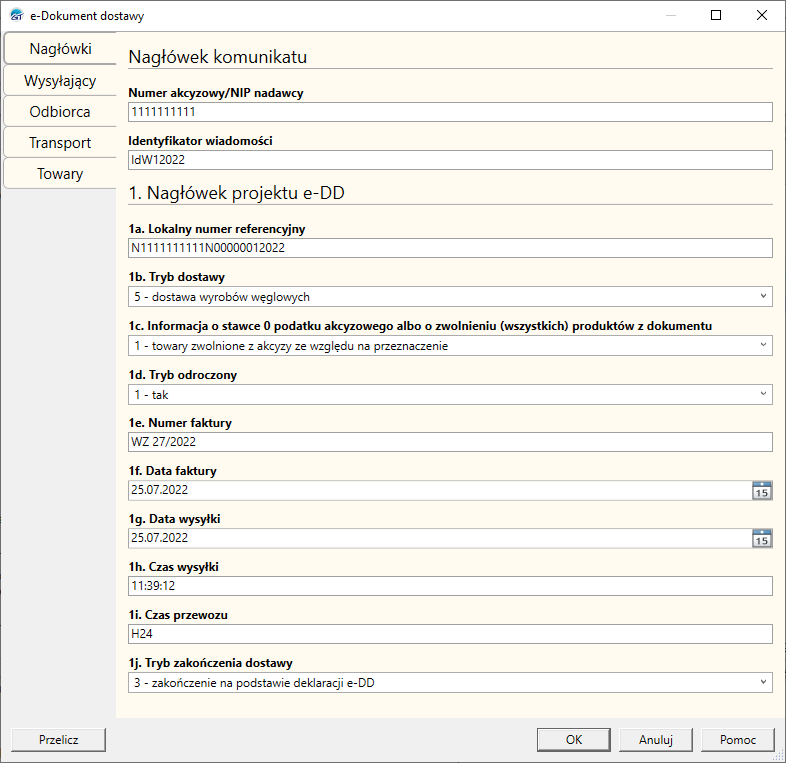
Task: Open the Odbiorca tab
Action: (60, 112)
